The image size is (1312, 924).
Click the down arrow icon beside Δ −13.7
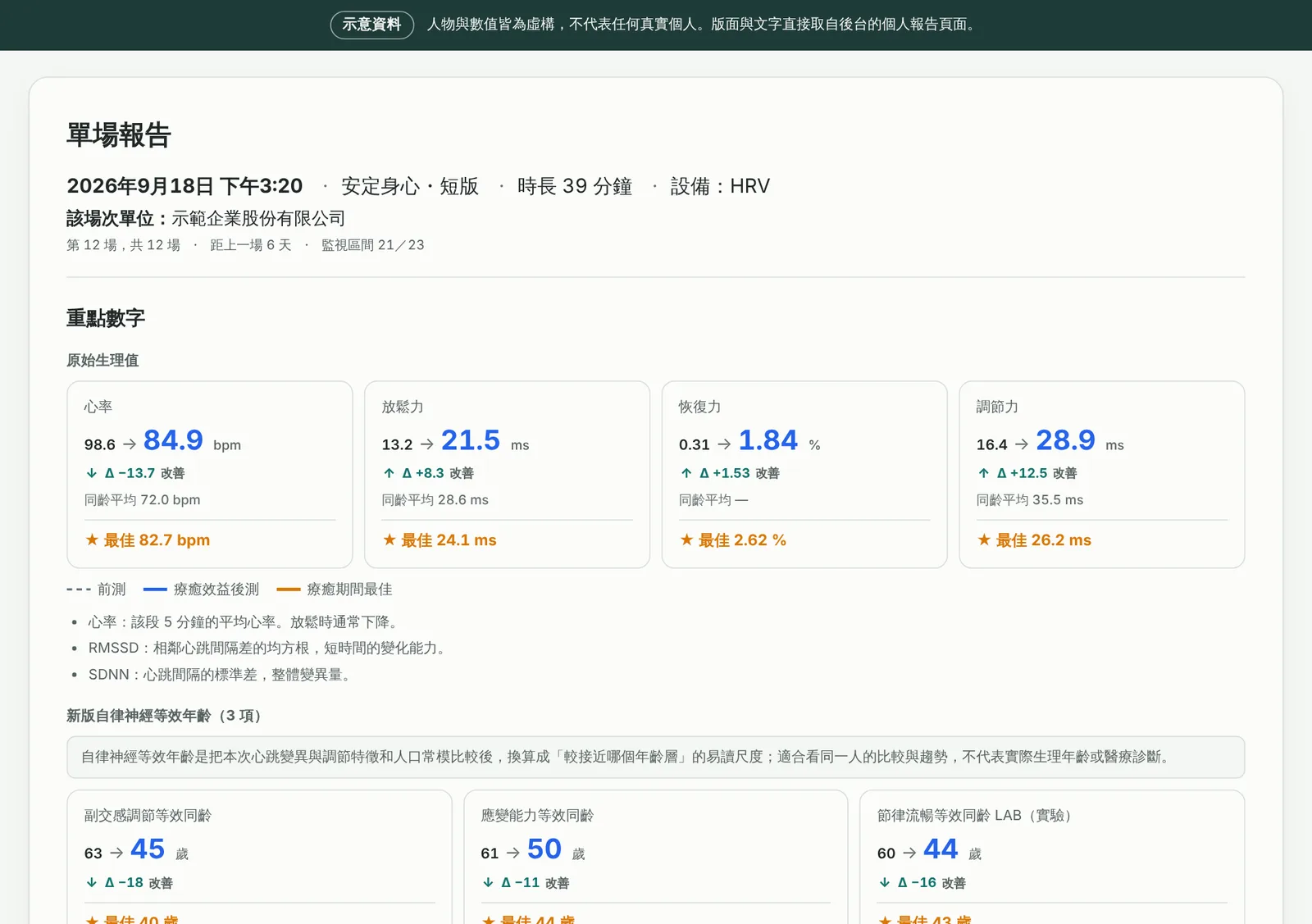click(x=92, y=473)
